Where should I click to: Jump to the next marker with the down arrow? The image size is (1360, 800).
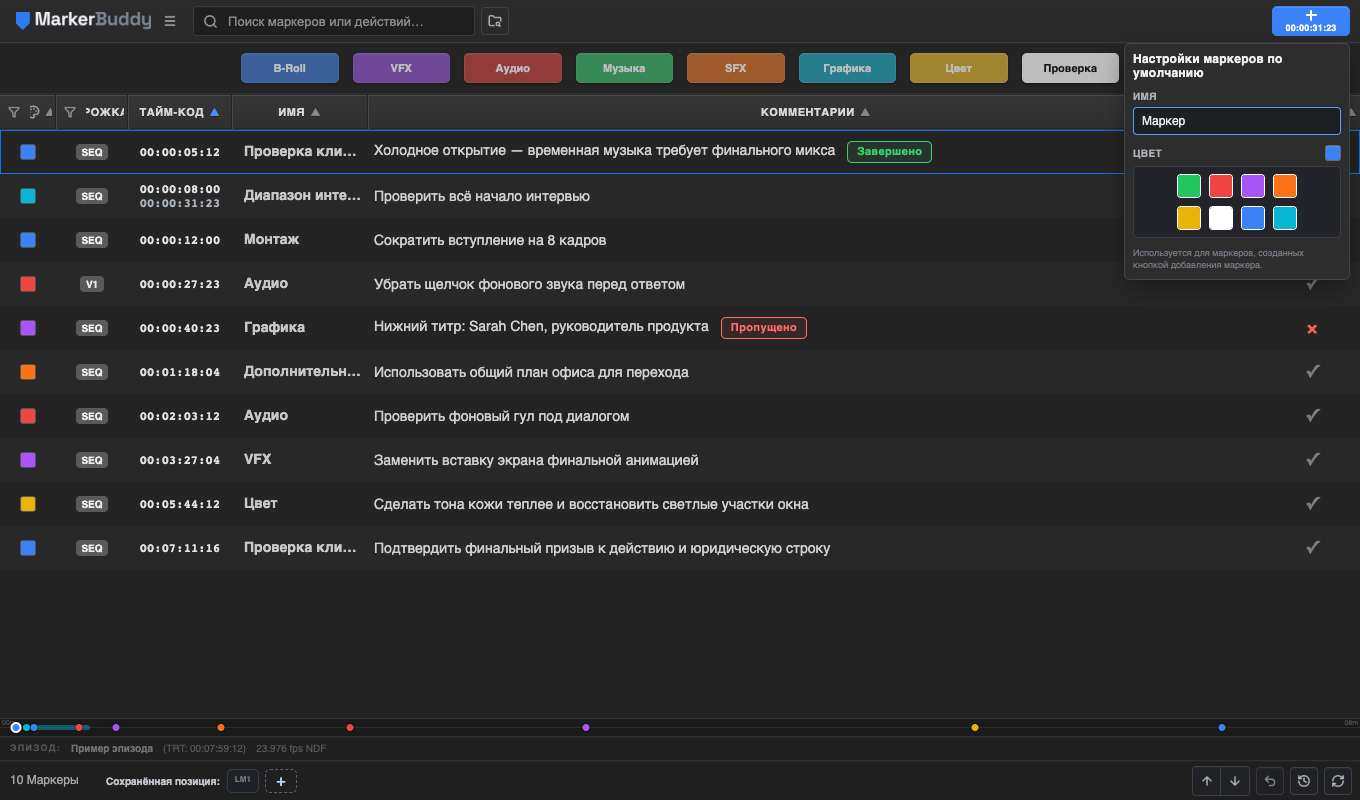point(1235,781)
